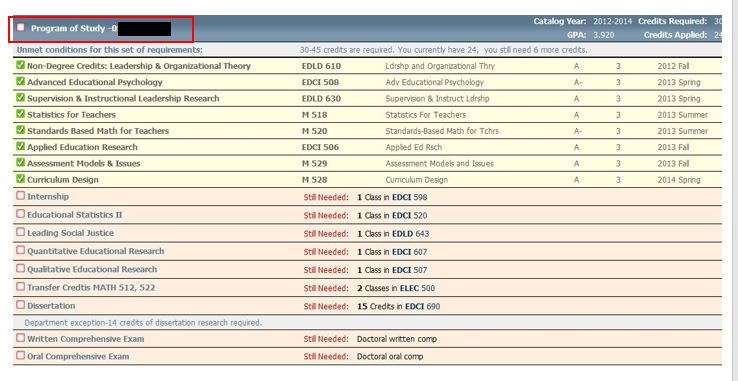Click the department exception dissertation note

pyautogui.click(x=143, y=323)
